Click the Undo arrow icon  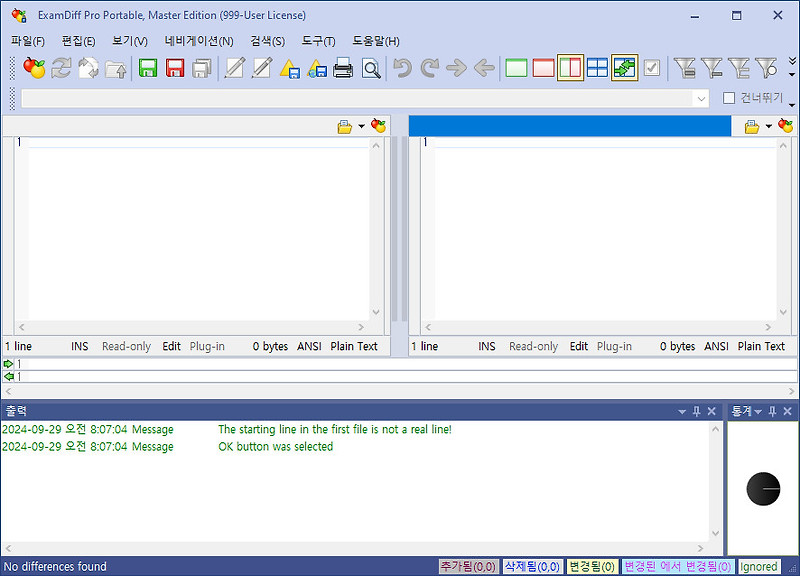point(403,68)
